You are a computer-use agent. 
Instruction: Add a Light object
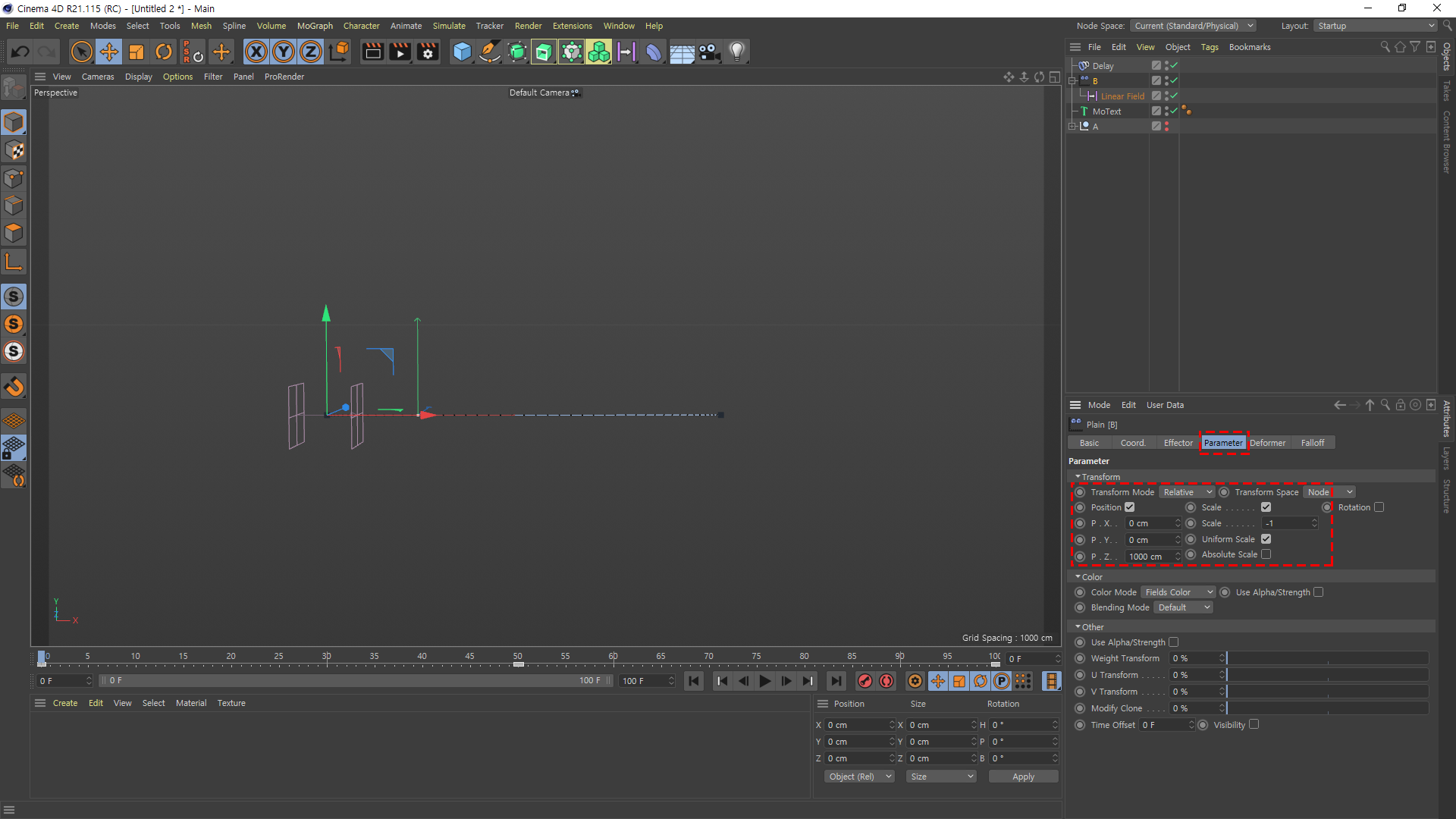click(x=737, y=52)
